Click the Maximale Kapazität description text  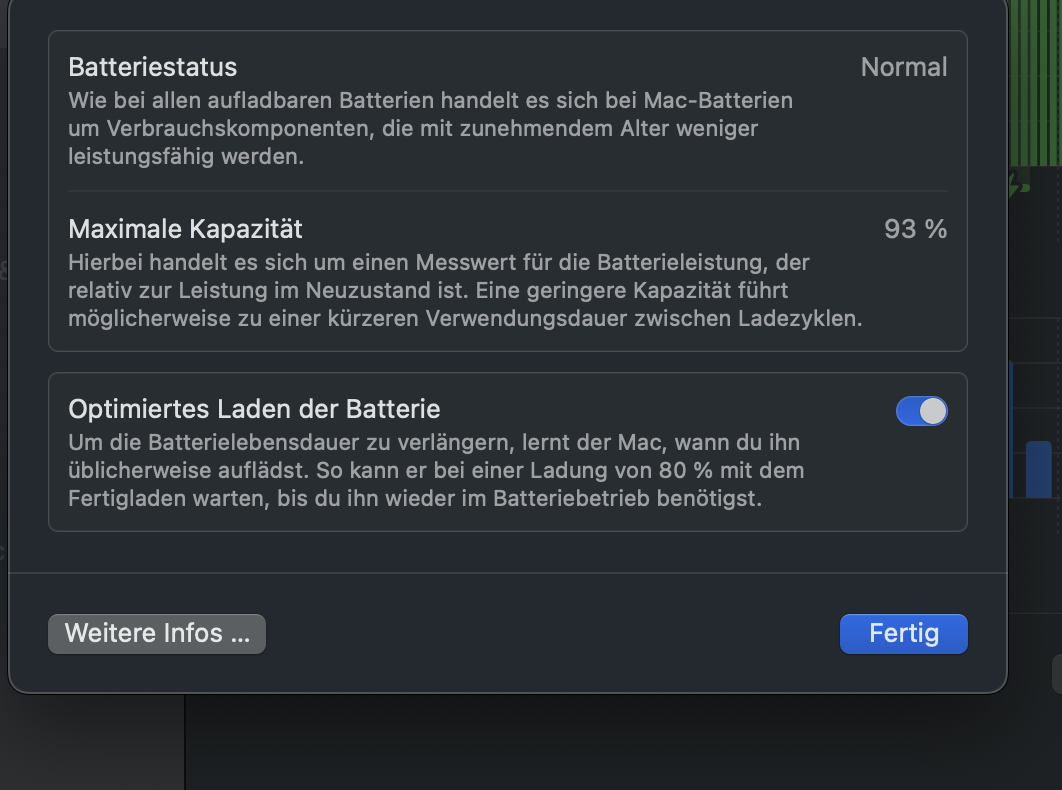(x=465, y=291)
